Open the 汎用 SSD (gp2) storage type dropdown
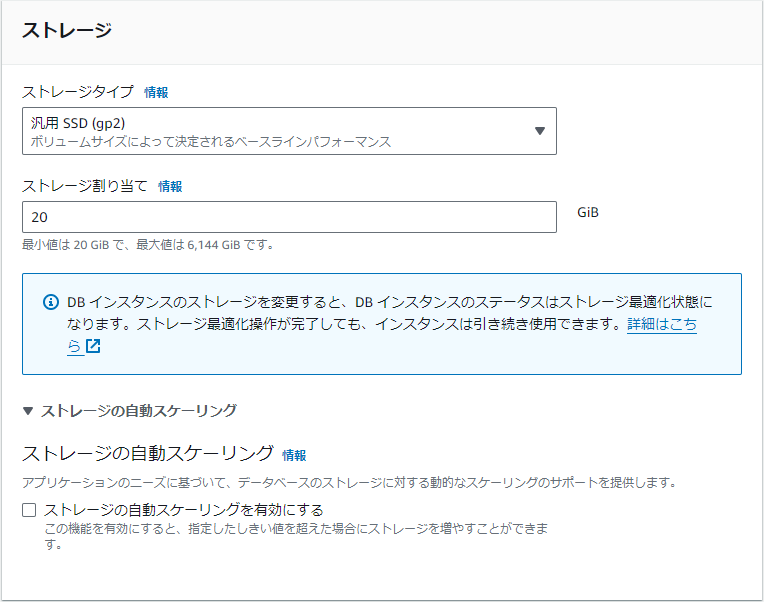The height and width of the screenshot is (602, 764). (x=289, y=131)
